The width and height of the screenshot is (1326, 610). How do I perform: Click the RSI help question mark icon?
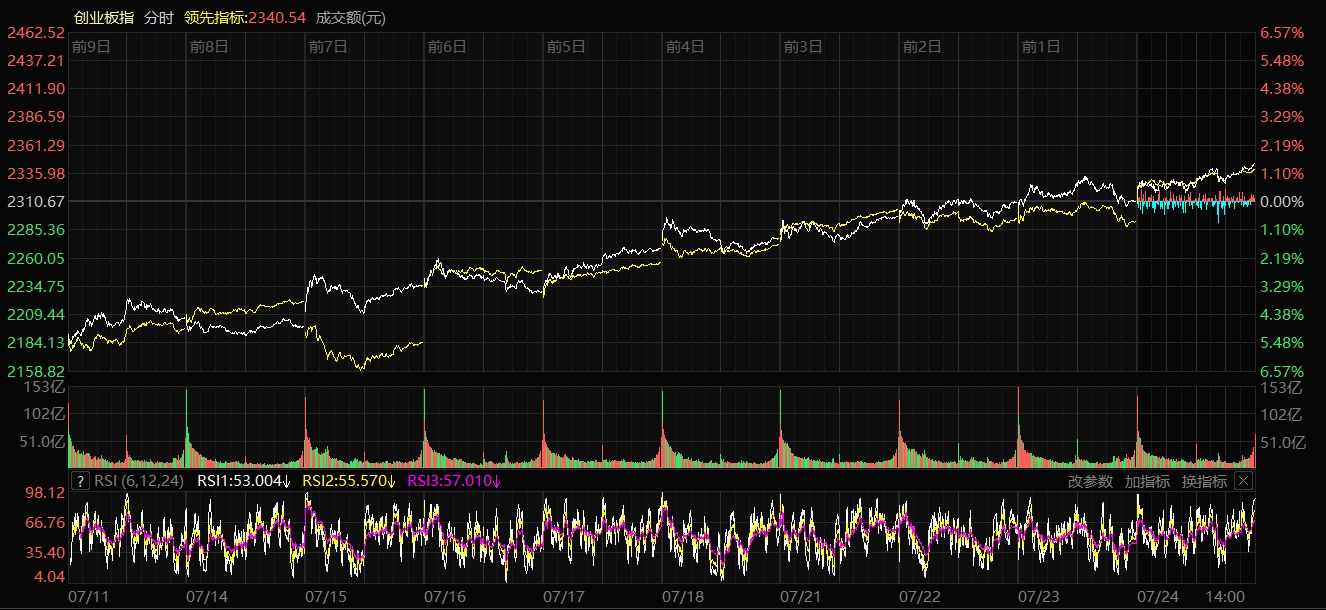pos(81,481)
